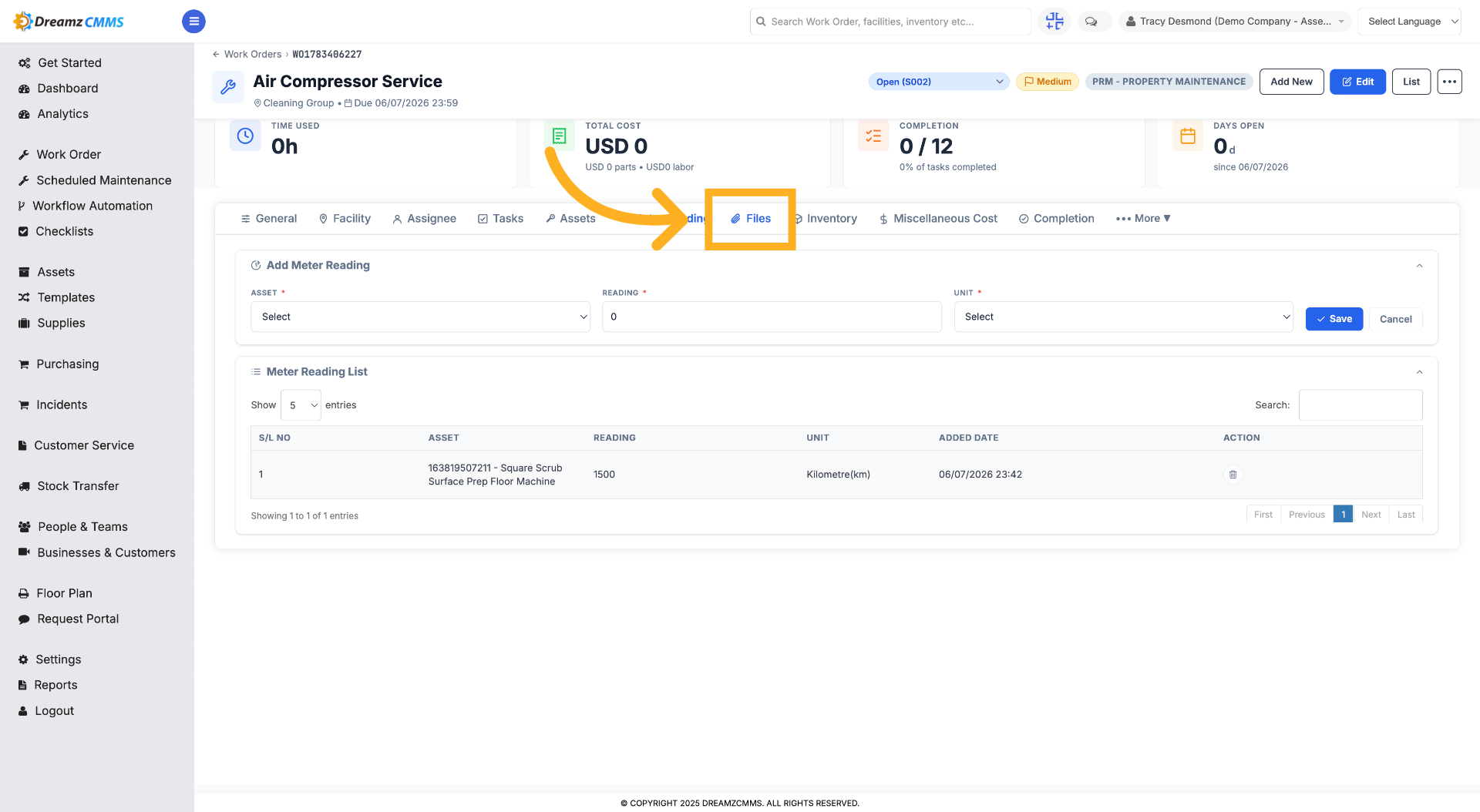Collapse the Meter Reading List panel
1480x812 pixels.
pyautogui.click(x=1419, y=372)
